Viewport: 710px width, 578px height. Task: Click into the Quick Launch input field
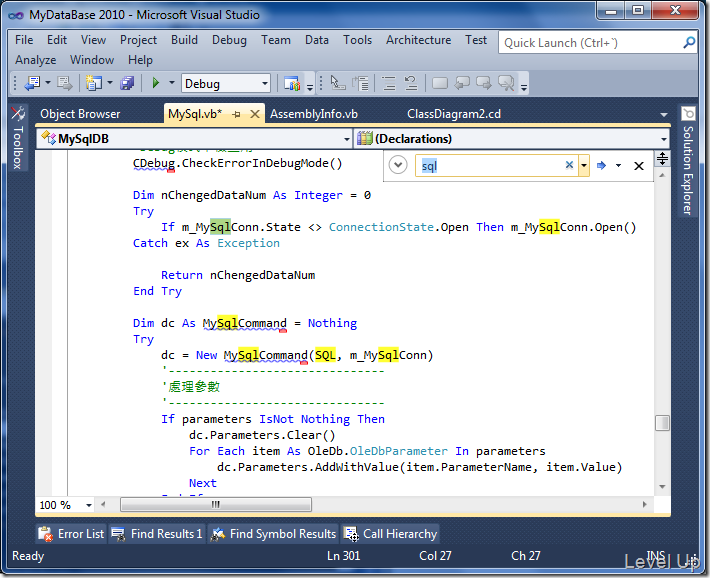[x=591, y=43]
